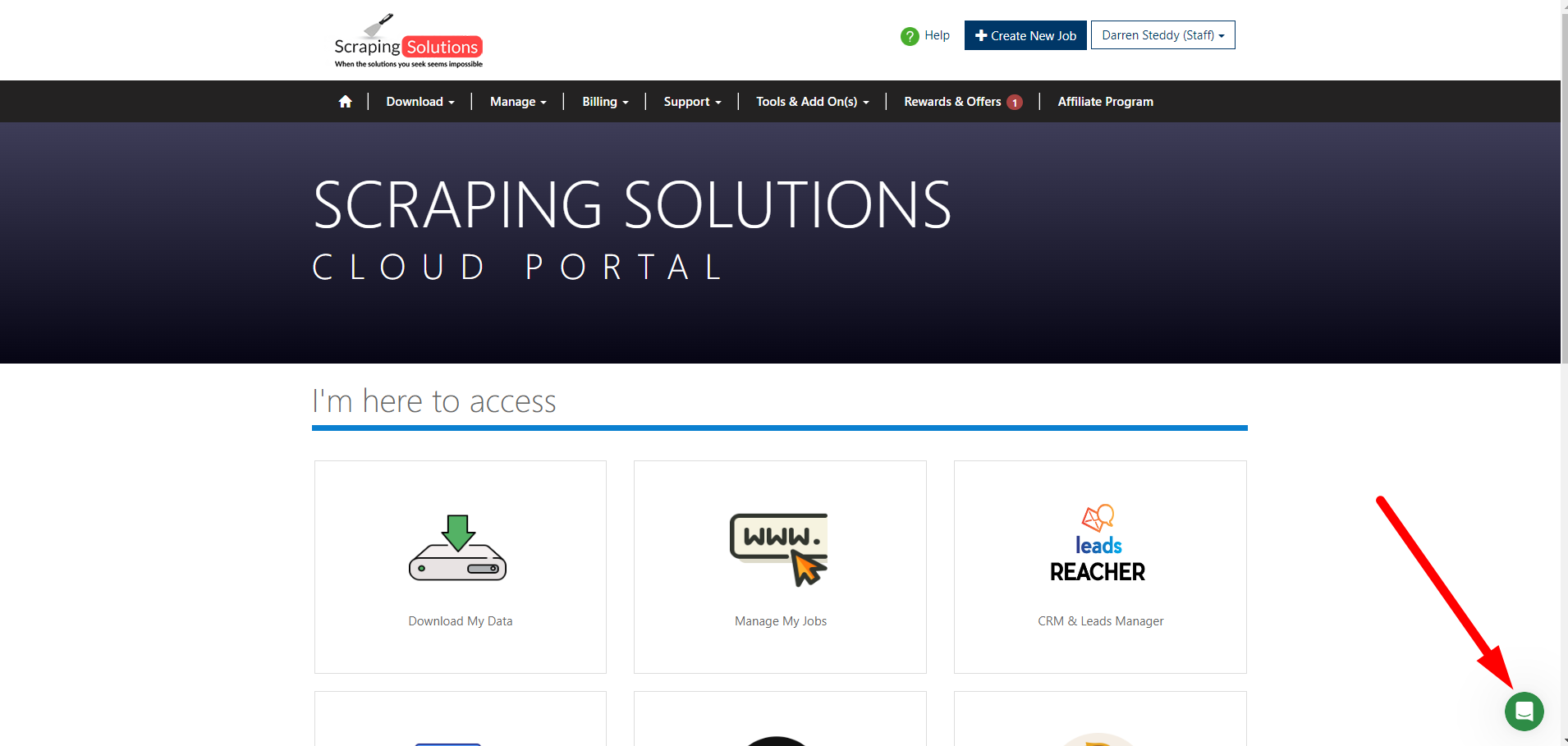This screenshot has height=746, width=1568.
Task: Expand the Tools & Add On(s) menu
Action: (813, 102)
